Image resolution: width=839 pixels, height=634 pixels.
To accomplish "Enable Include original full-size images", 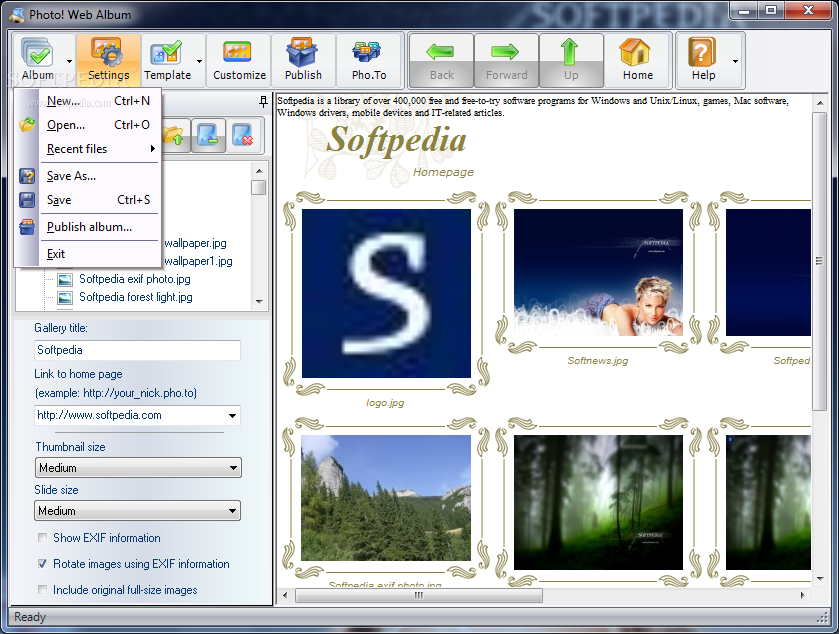I will coord(42,590).
